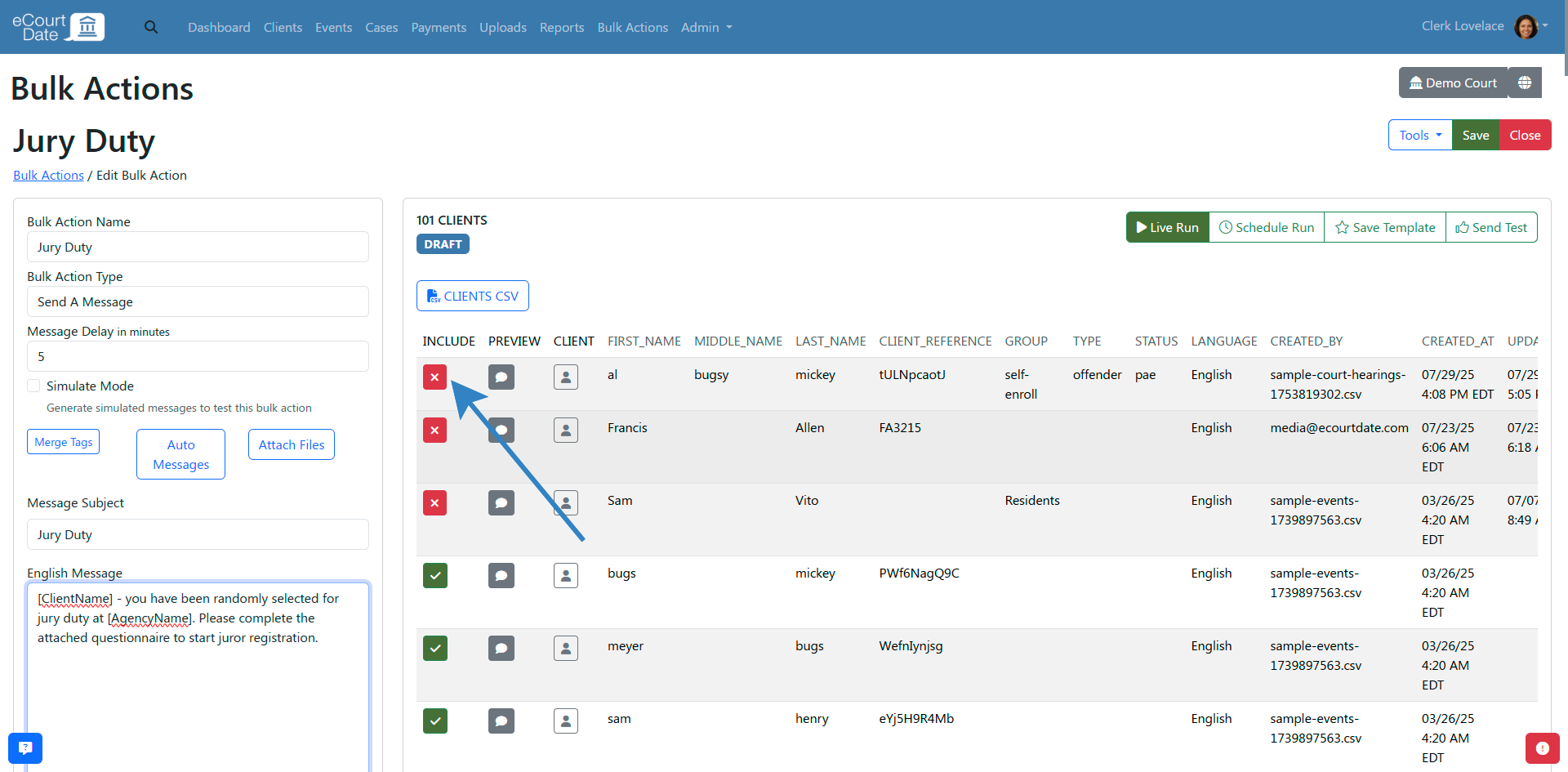The height and width of the screenshot is (772, 1568).
Task: Open Cases in navigation
Action: (x=381, y=27)
